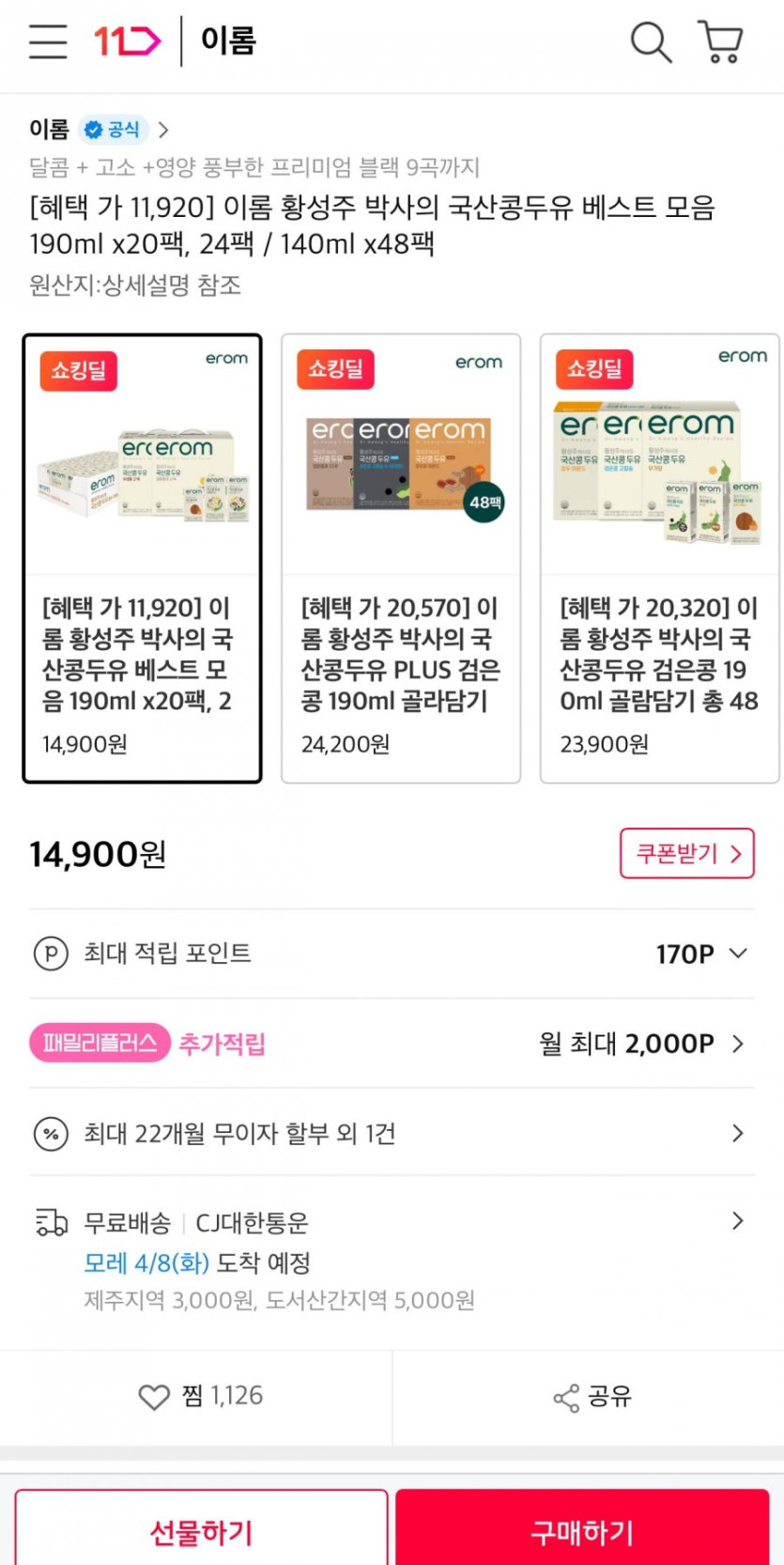Tap the blue verified 공식 badge

tap(113, 130)
